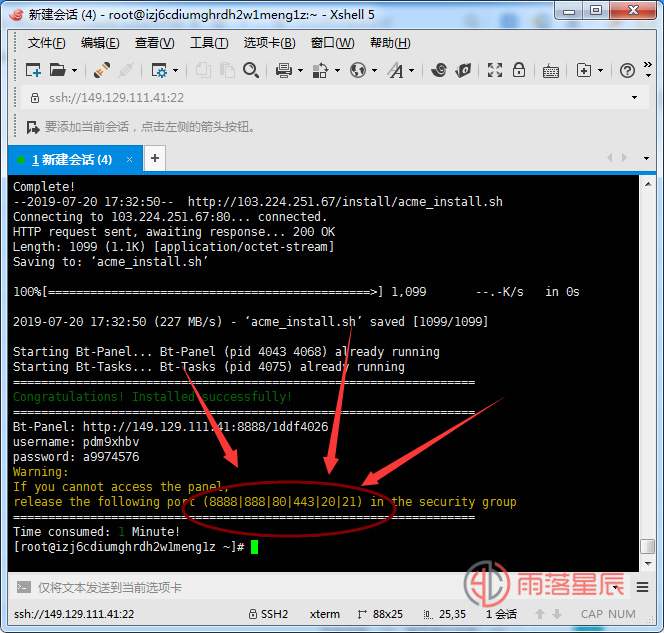Expand the file transfer dropdown arrow
664x633 pixels.
click(338, 70)
